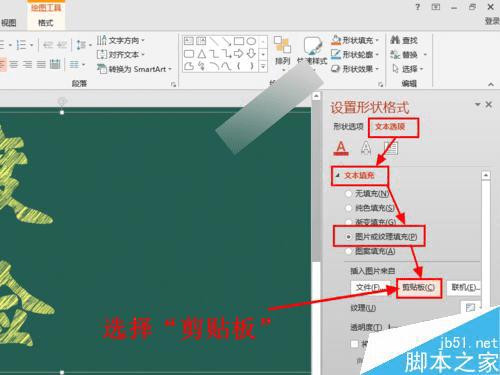This screenshot has width=500, height=375.
Task: Select the triangle shape
Action: pyautogui.click(x=201, y=53)
